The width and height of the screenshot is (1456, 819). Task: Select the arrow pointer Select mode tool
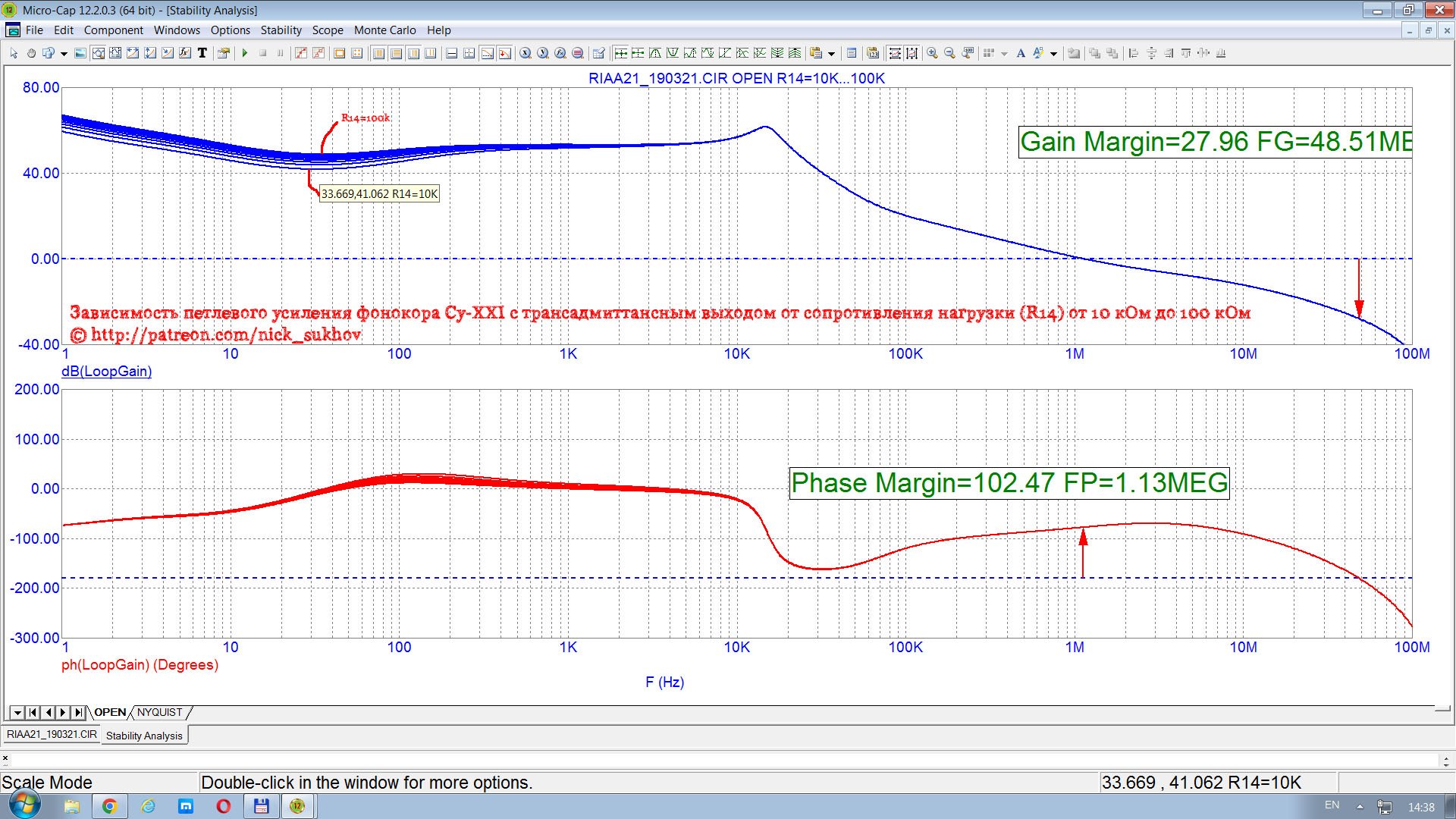click(14, 53)
